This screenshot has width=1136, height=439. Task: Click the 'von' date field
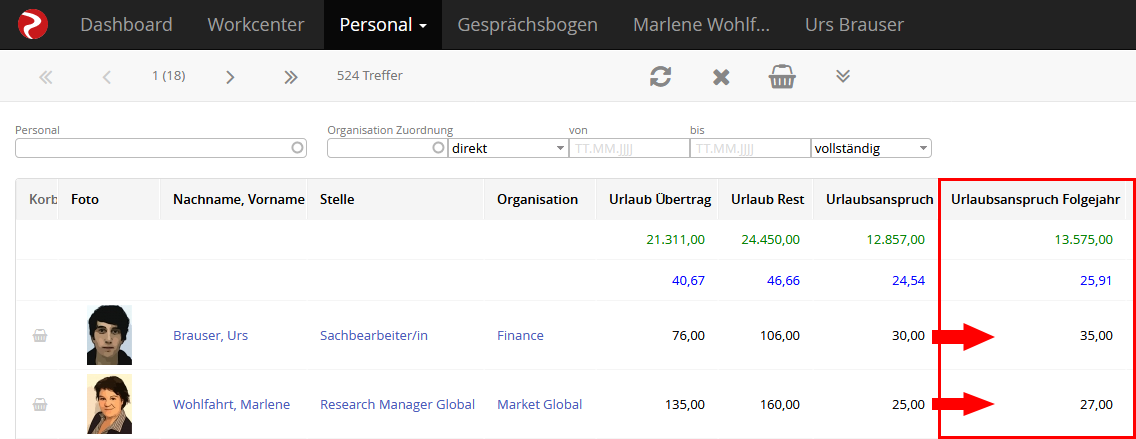tap(629, 148)
